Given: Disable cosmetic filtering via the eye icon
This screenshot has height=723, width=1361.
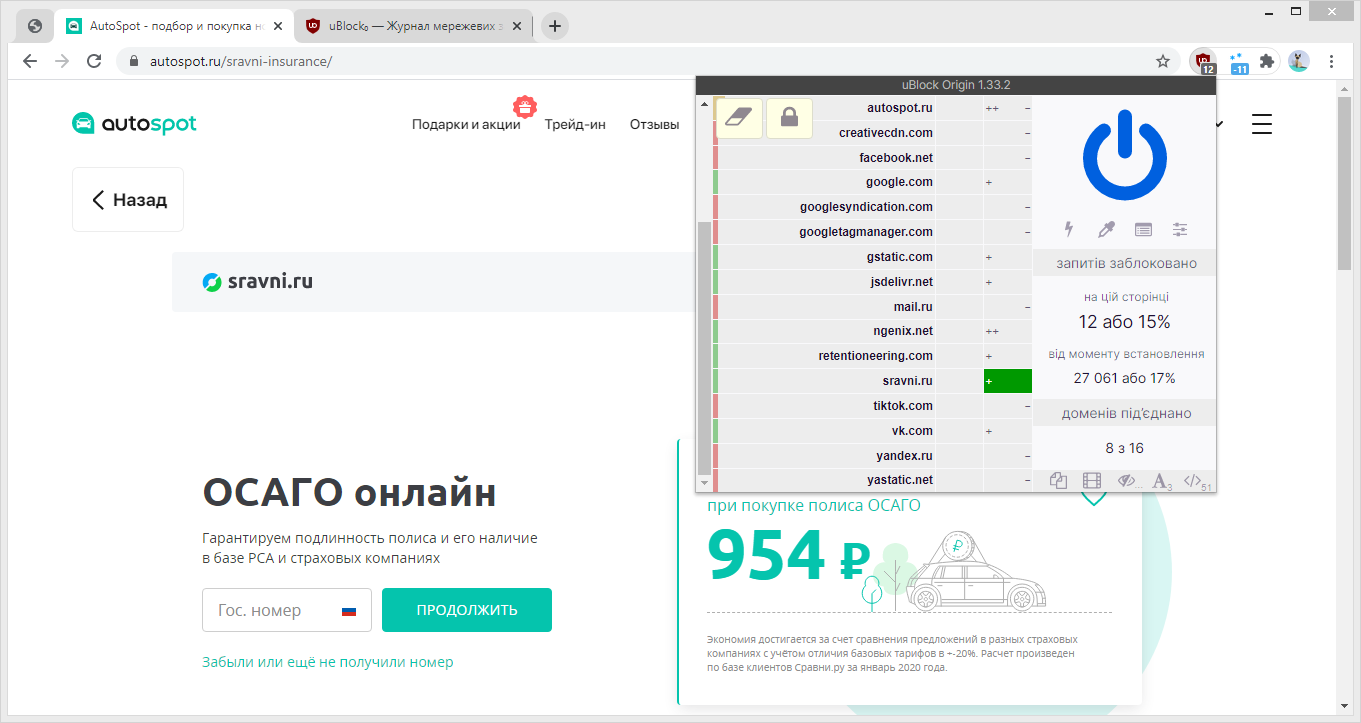Looking at the screenshot, I should [x=1125, y=480].
